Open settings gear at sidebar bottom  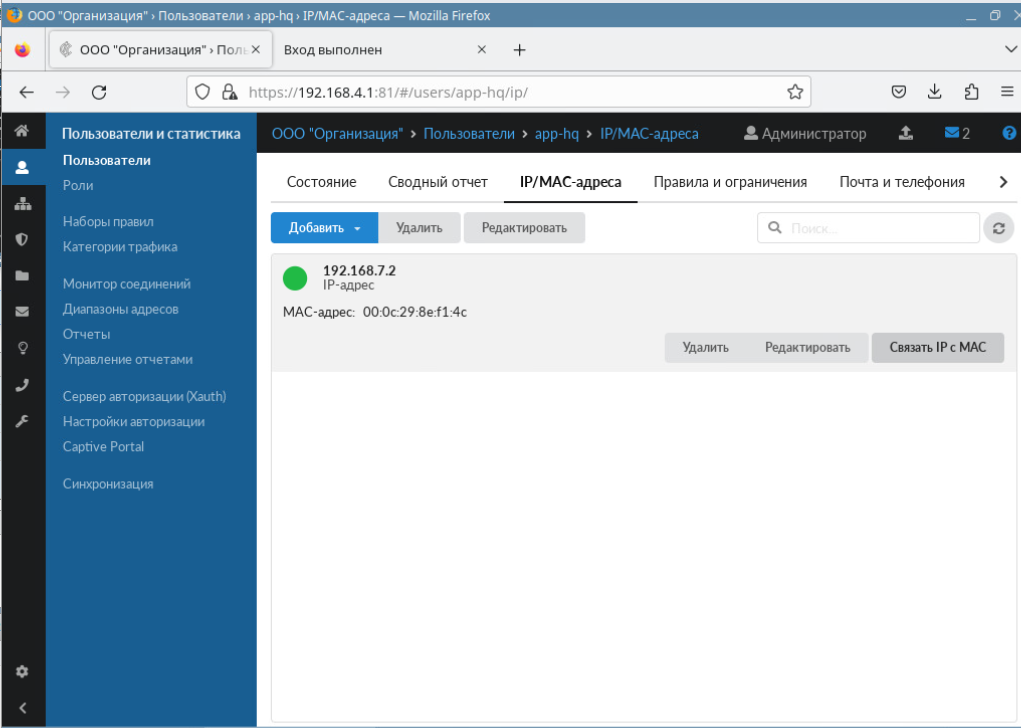22,672
